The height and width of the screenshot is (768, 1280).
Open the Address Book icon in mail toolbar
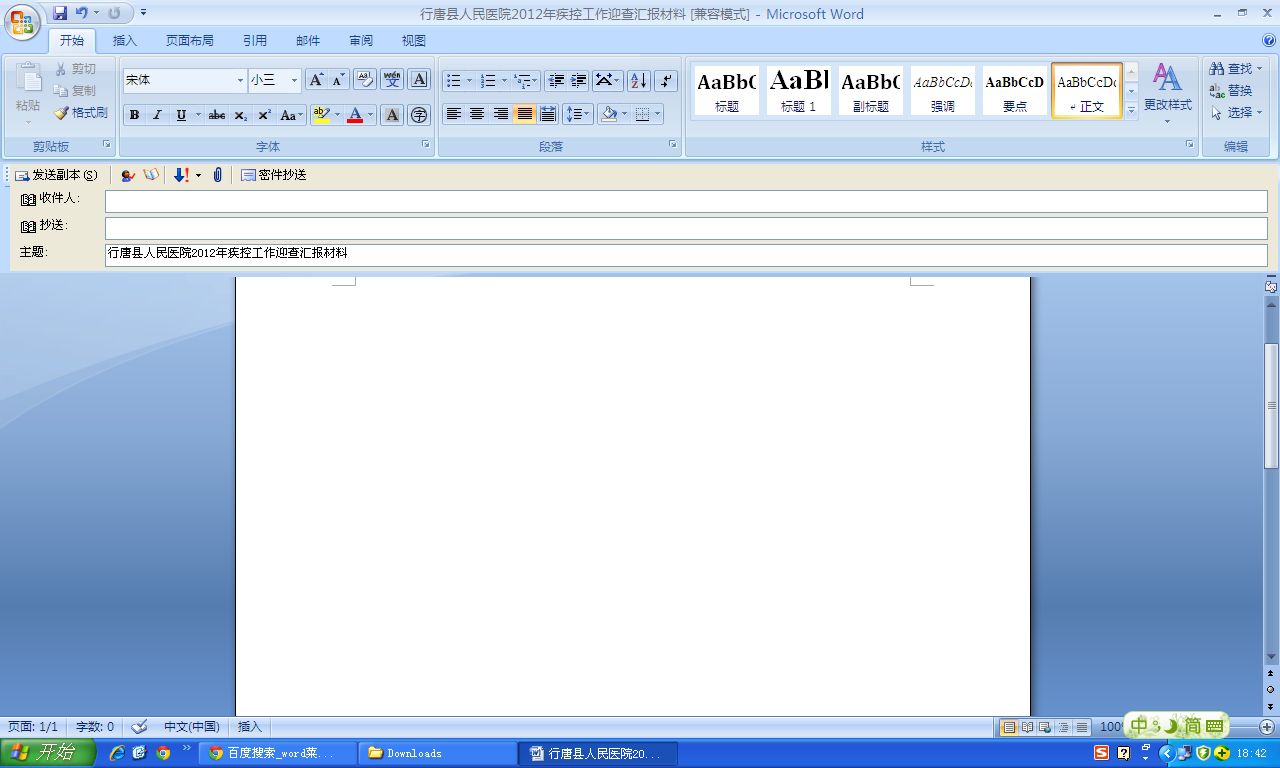coord(150,175)
